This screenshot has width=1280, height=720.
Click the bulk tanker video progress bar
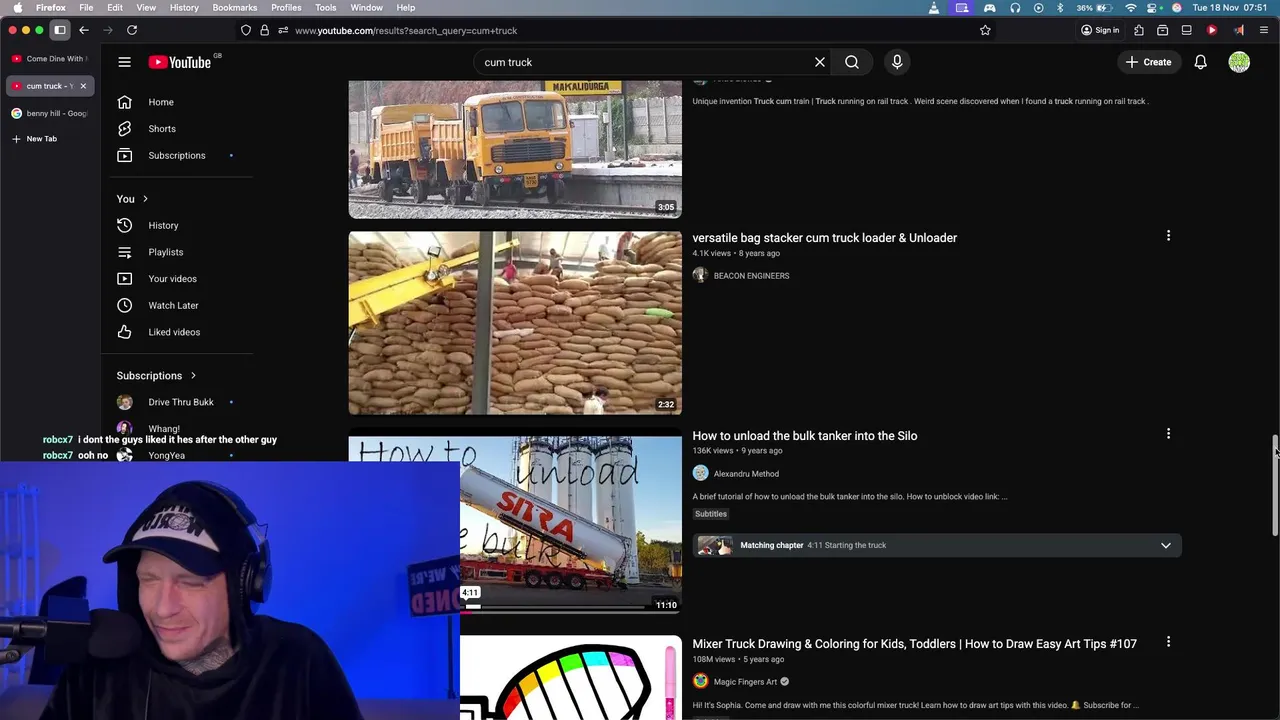[x=570, y=606]
